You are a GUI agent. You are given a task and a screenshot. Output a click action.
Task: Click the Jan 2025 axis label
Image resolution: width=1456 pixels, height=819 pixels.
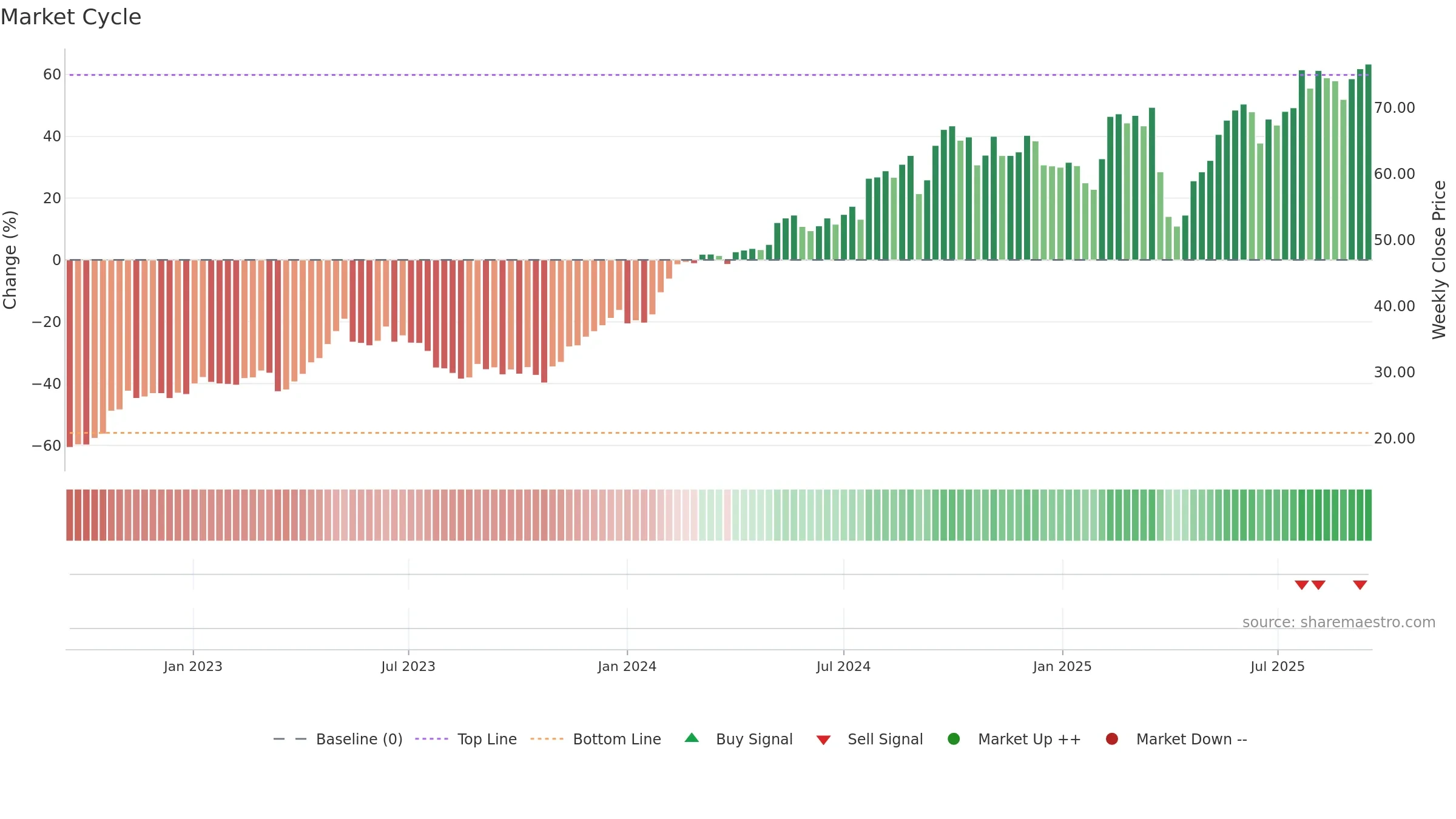click(x=1062, y=667)
